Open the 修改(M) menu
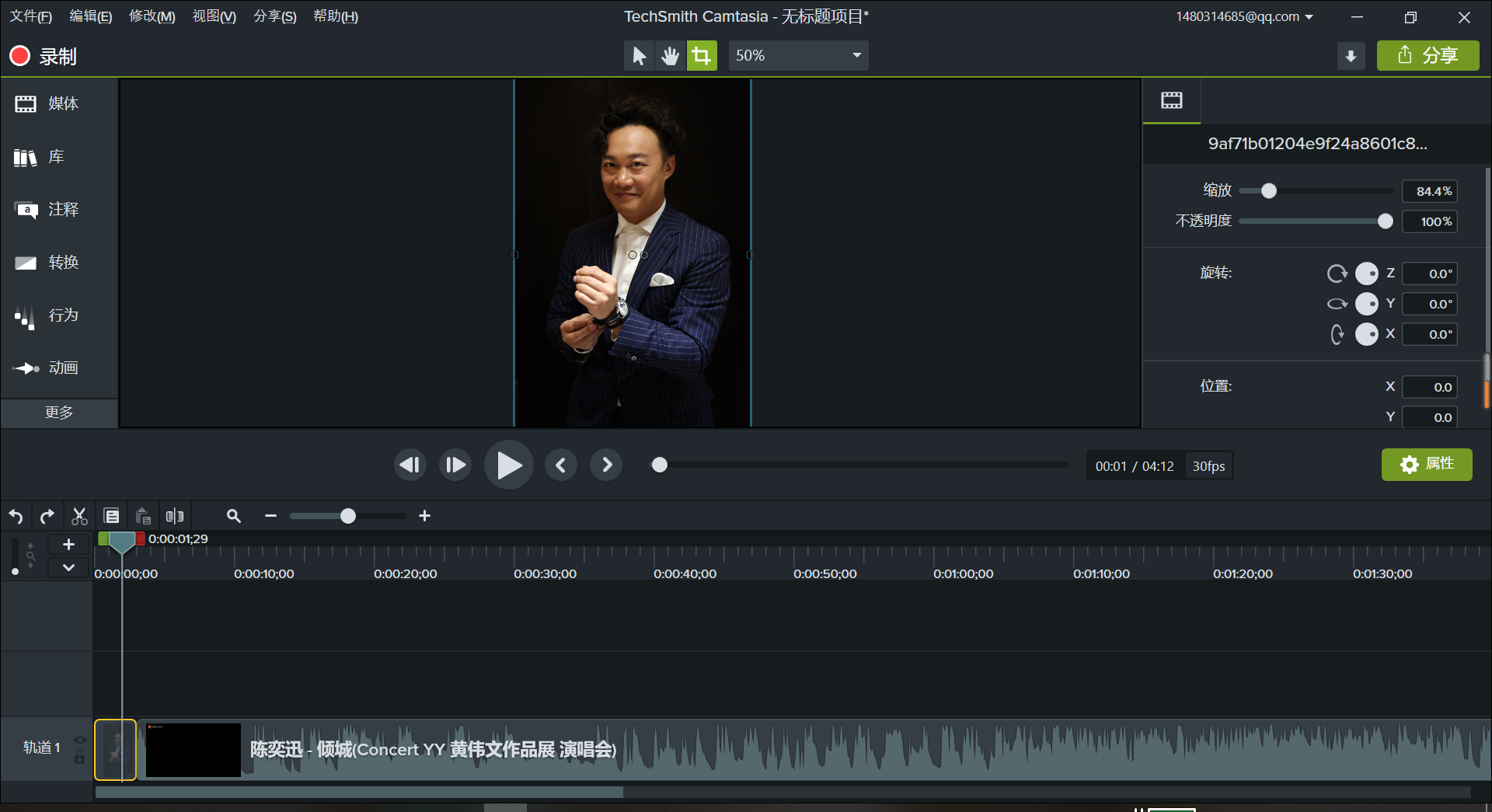This screenshot has width=1492, height=812. (152, 16)
